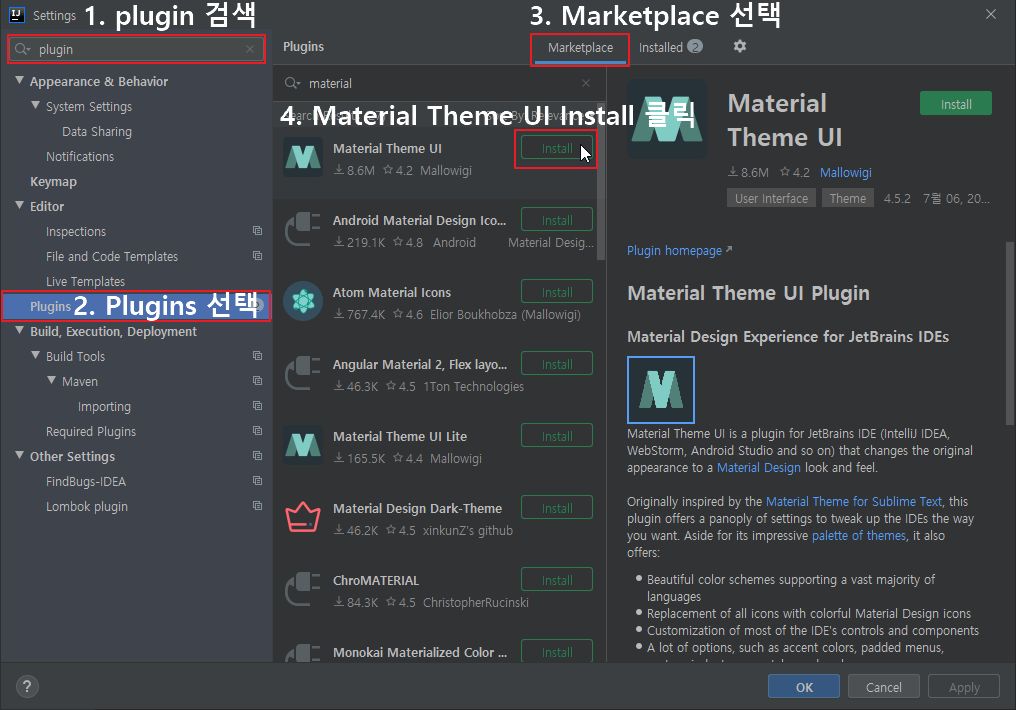
Task: Click the marketplace search magnifier icon
Action: [x=292, y=83]
